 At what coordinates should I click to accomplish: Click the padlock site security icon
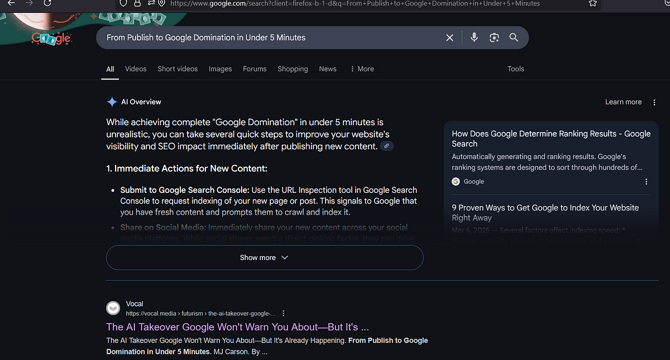pyautogui.click(x=137, y=3)
